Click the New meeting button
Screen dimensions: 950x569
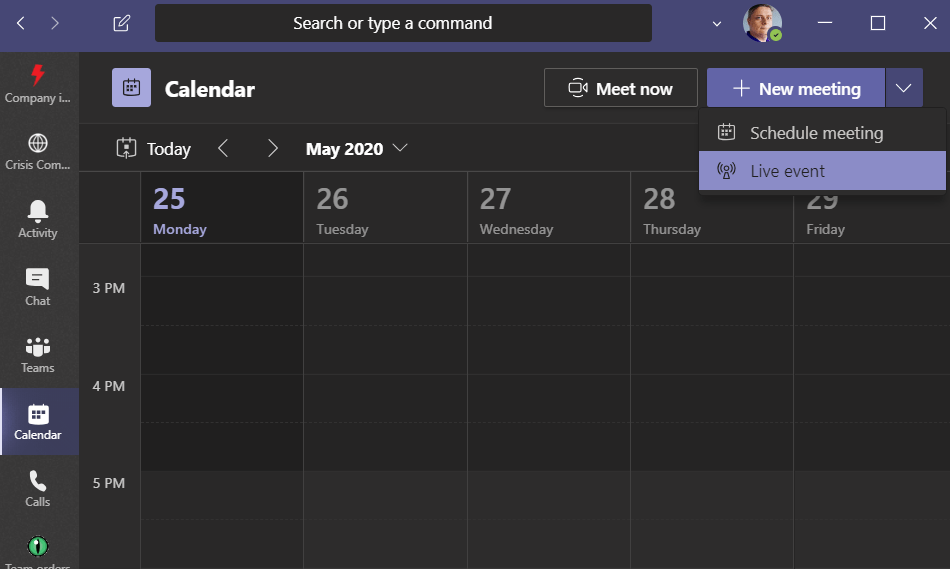pyautogui.click(x=796, y=88)
